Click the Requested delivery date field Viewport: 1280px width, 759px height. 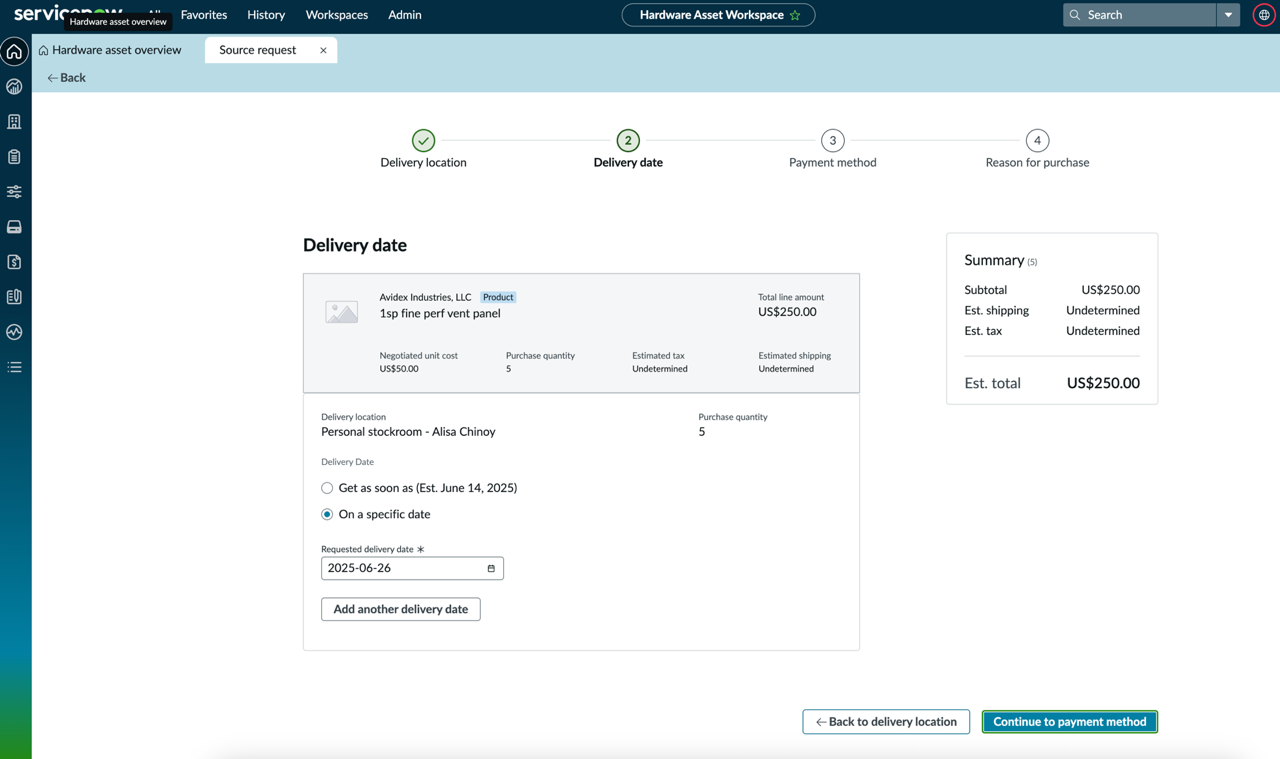412,568
